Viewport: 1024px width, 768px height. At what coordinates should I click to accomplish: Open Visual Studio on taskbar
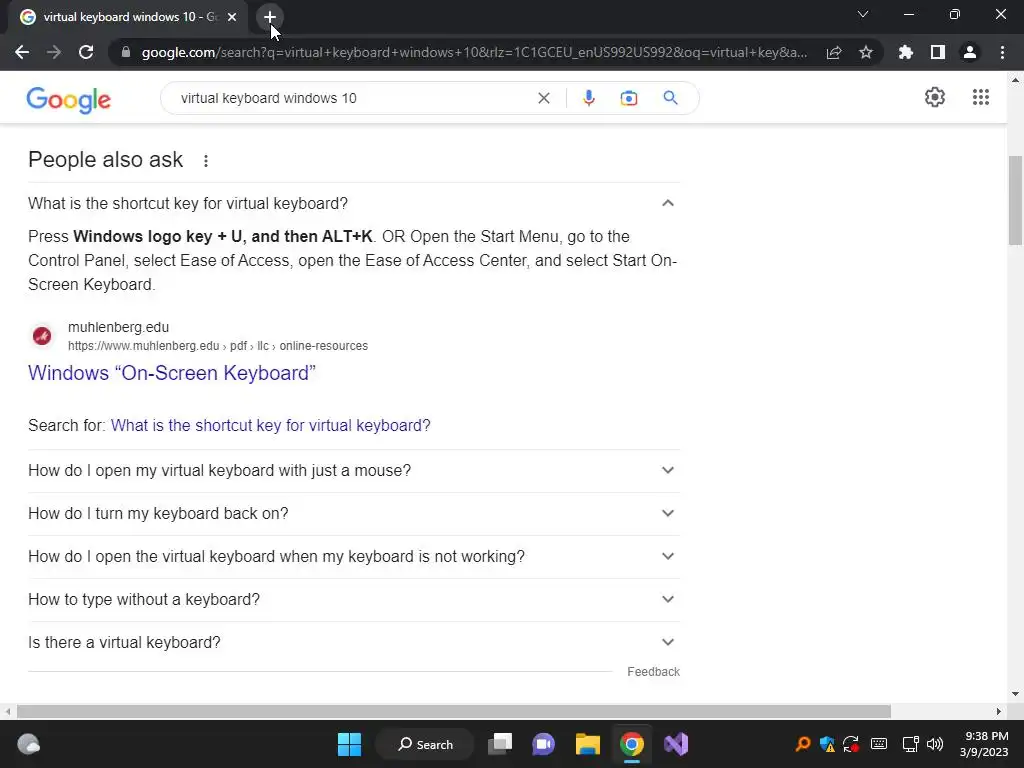point(676,744)
